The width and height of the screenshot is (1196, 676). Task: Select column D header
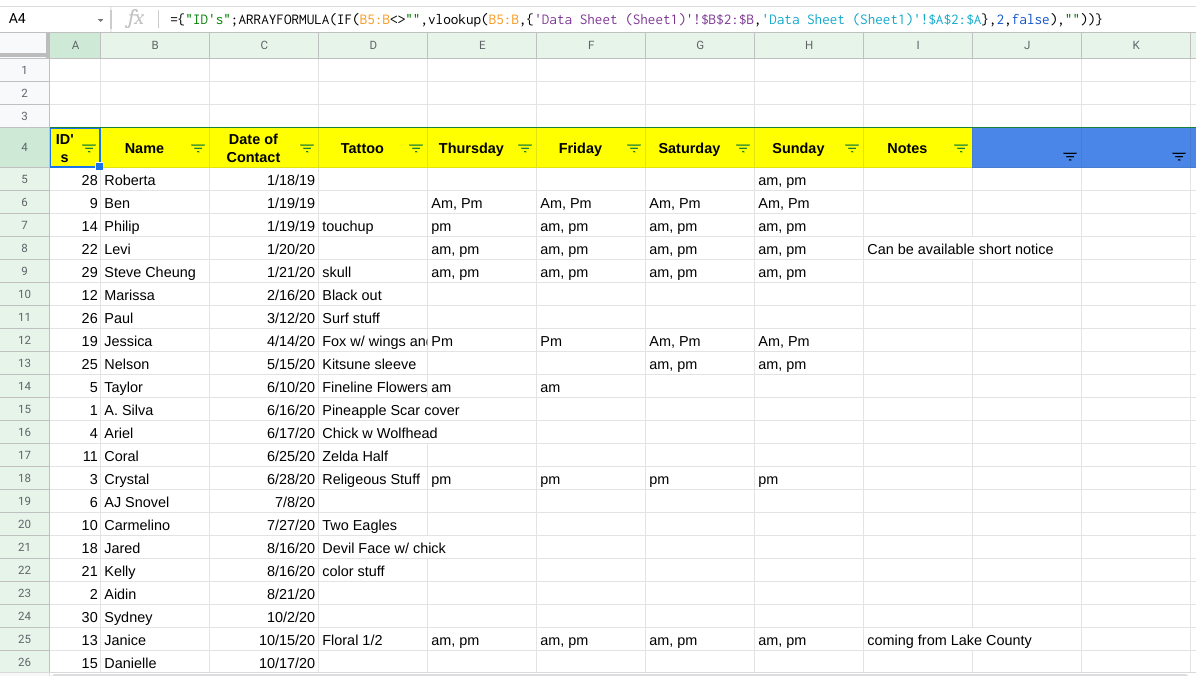click(373, 46)
